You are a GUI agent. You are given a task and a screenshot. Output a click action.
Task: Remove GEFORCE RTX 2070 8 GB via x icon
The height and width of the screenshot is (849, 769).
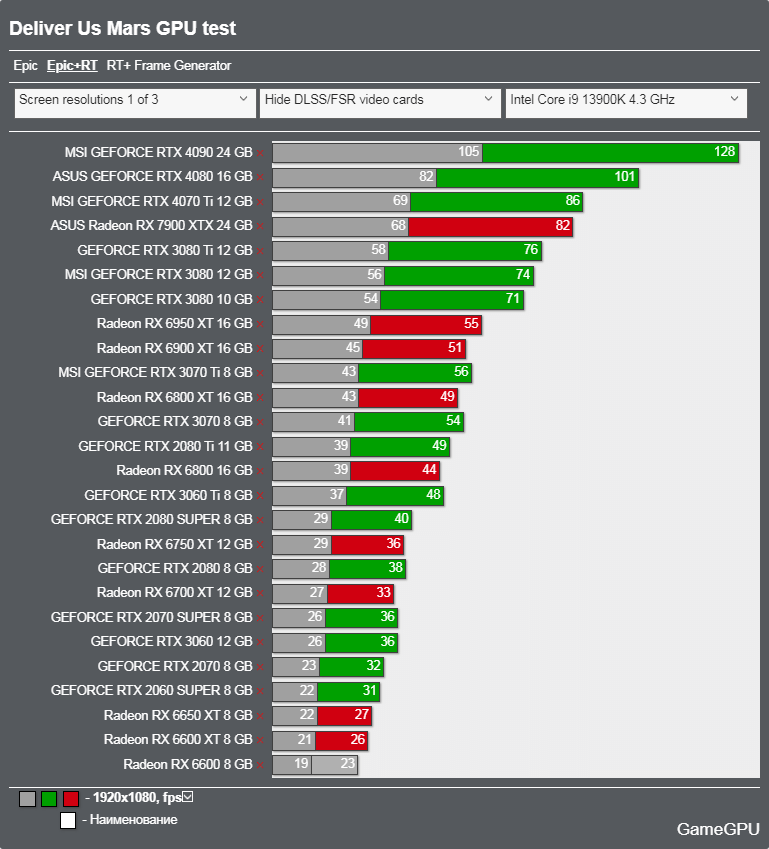coord(260,667)
